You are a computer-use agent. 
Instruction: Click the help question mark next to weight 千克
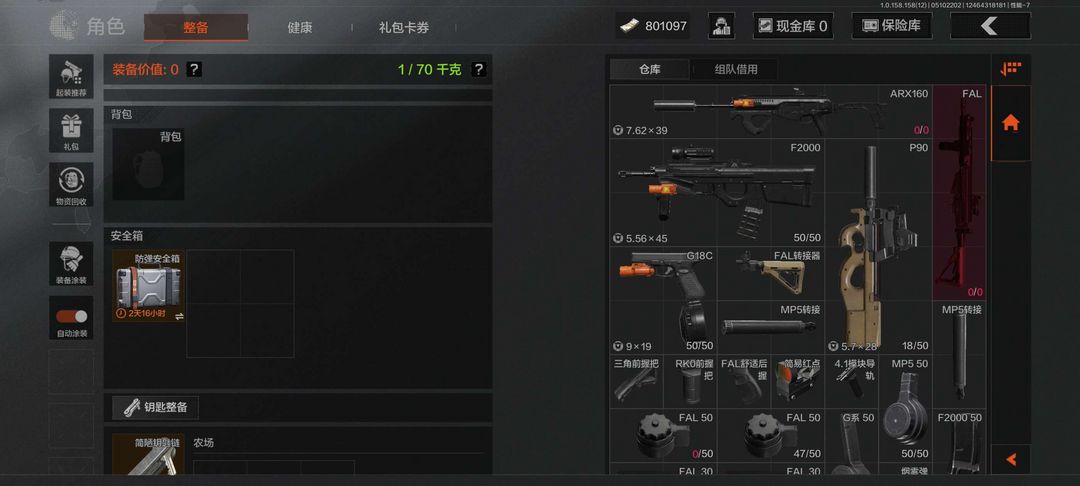[x=478, y=69]
